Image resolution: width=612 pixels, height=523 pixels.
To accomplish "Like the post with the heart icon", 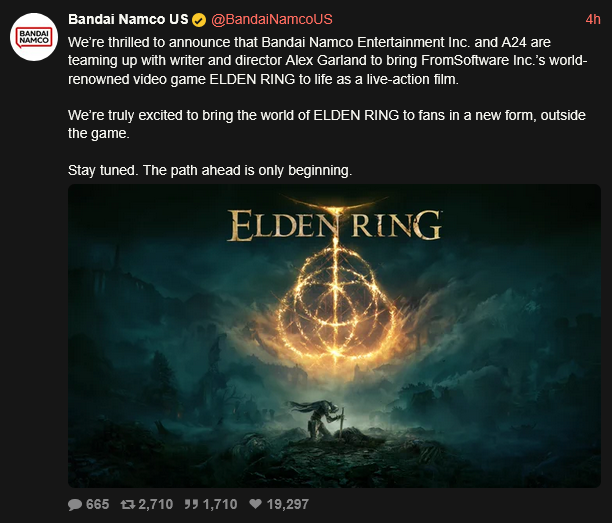I will [x=255, y=504].
